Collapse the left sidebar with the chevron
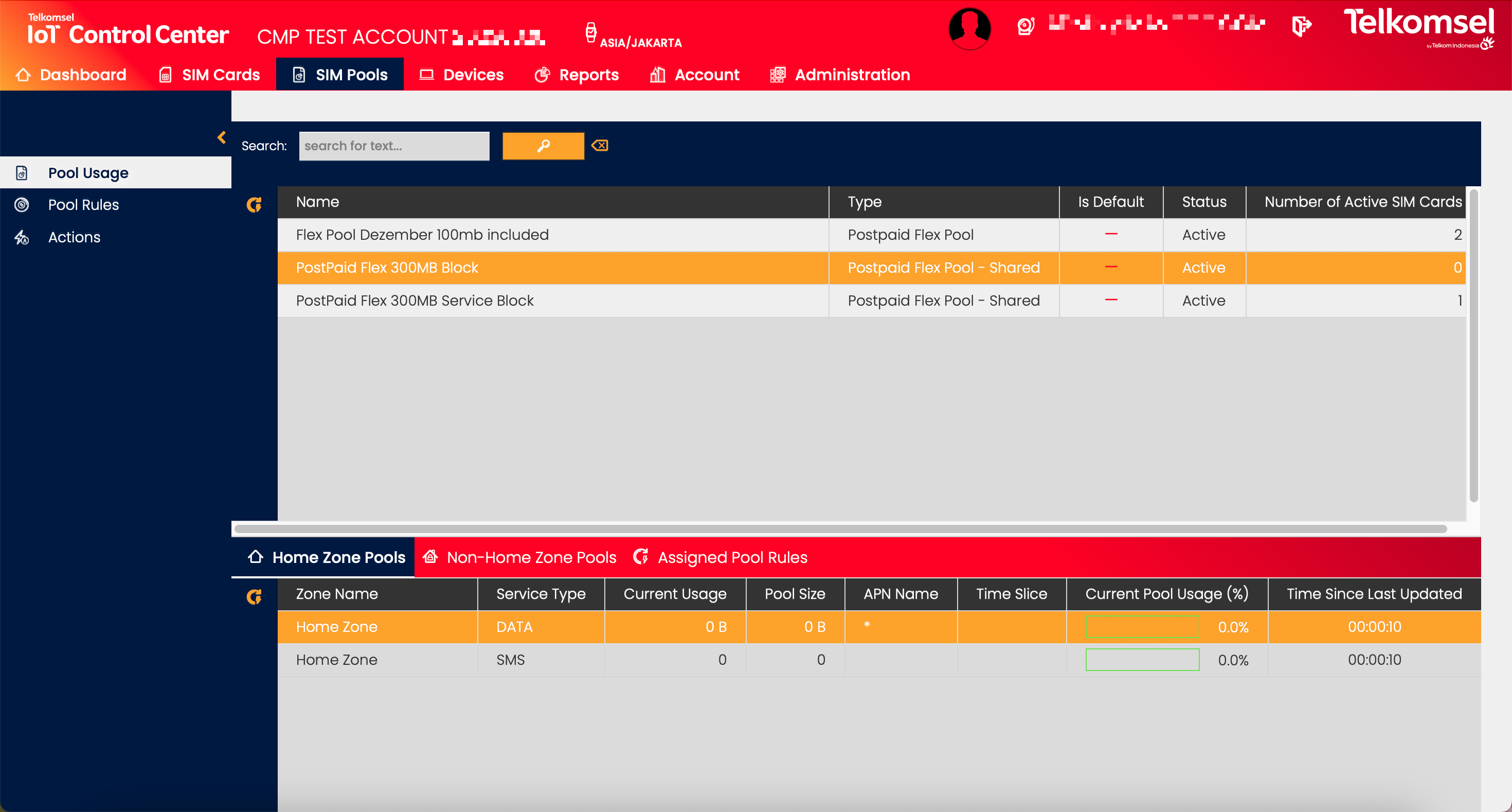Image resolution: width=1512 pixels, height=812 pixels. point(221,137)
